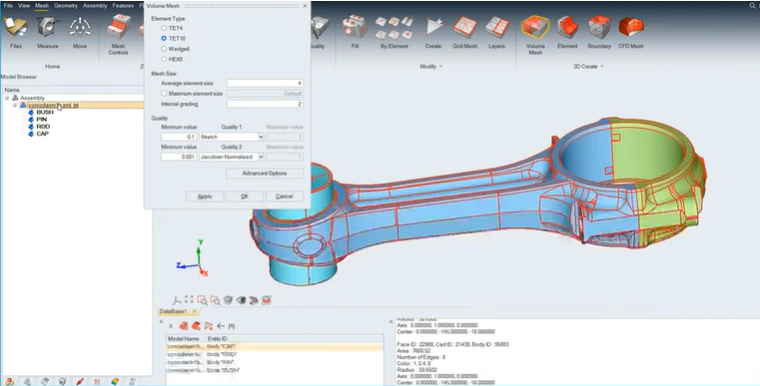Image resolution: width=760 pixels, height=386 pixels.
Task: Open the View menu
Action: 24,6
